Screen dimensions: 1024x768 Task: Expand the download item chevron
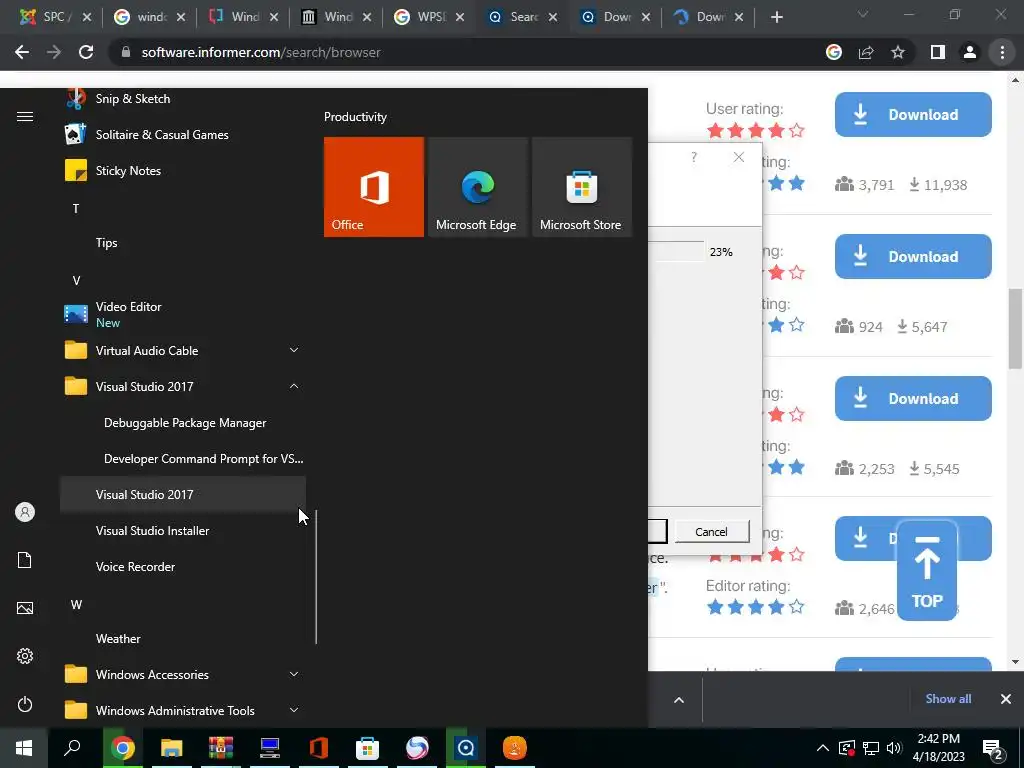pos(679,700)
